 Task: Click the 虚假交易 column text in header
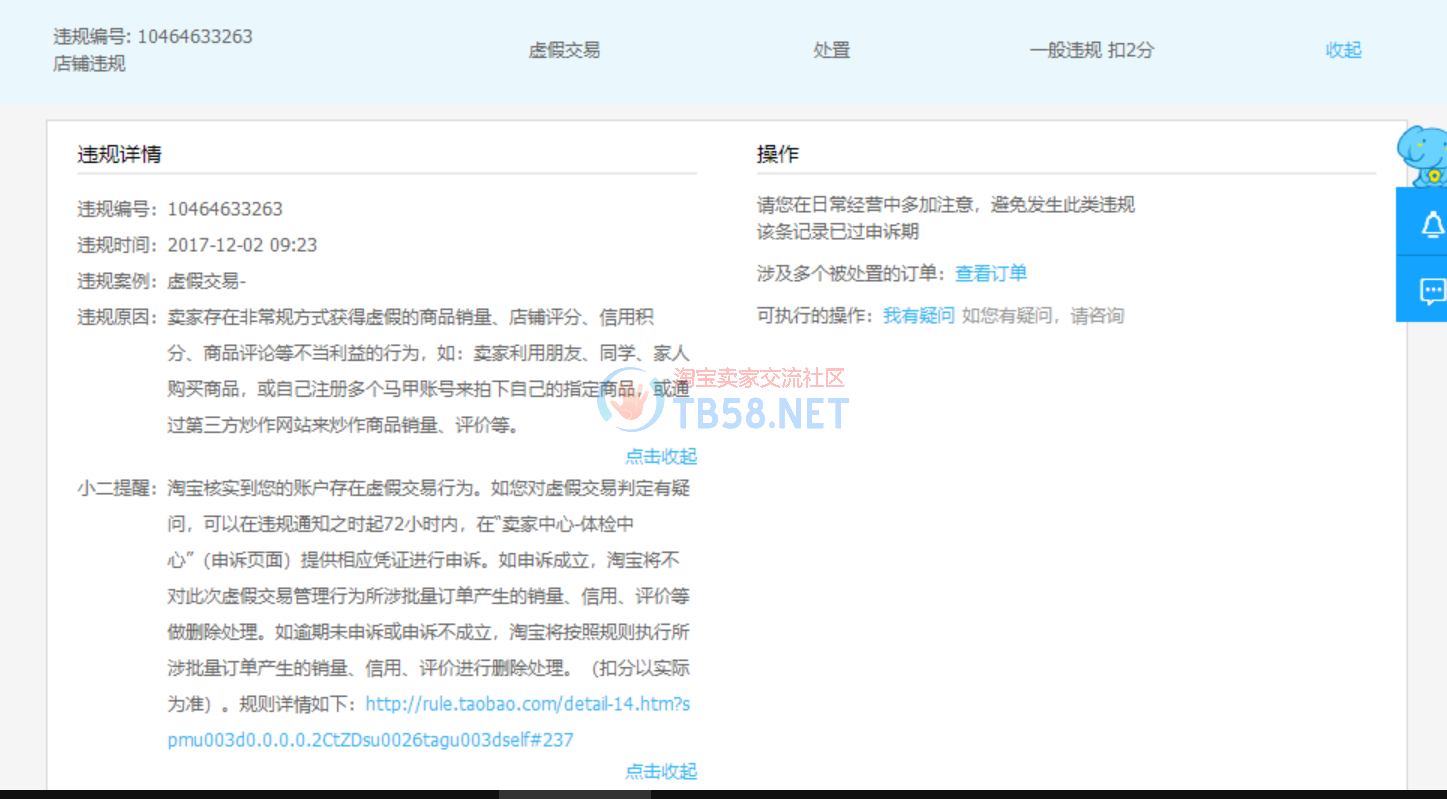click(x=564, y=50)
